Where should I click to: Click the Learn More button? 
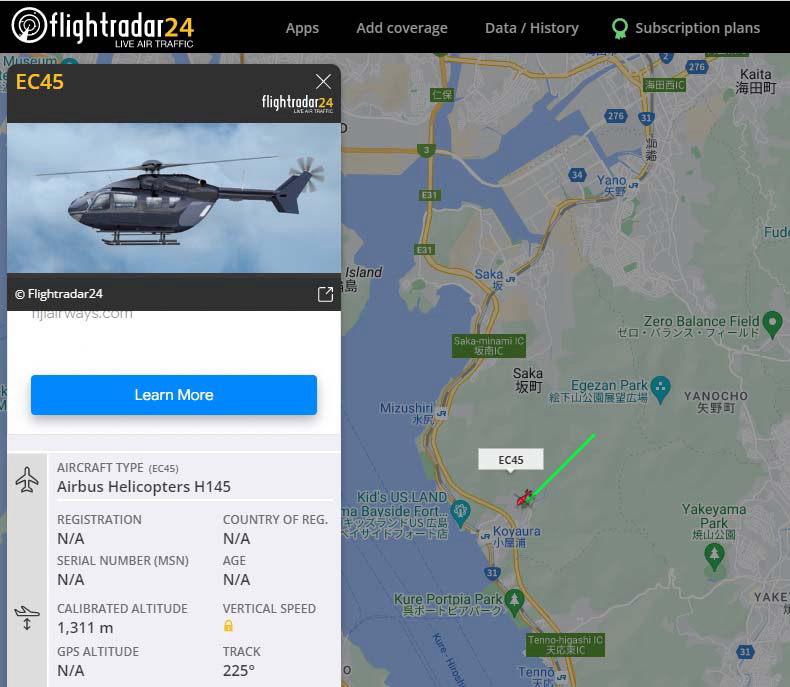(x=174, y=395)
